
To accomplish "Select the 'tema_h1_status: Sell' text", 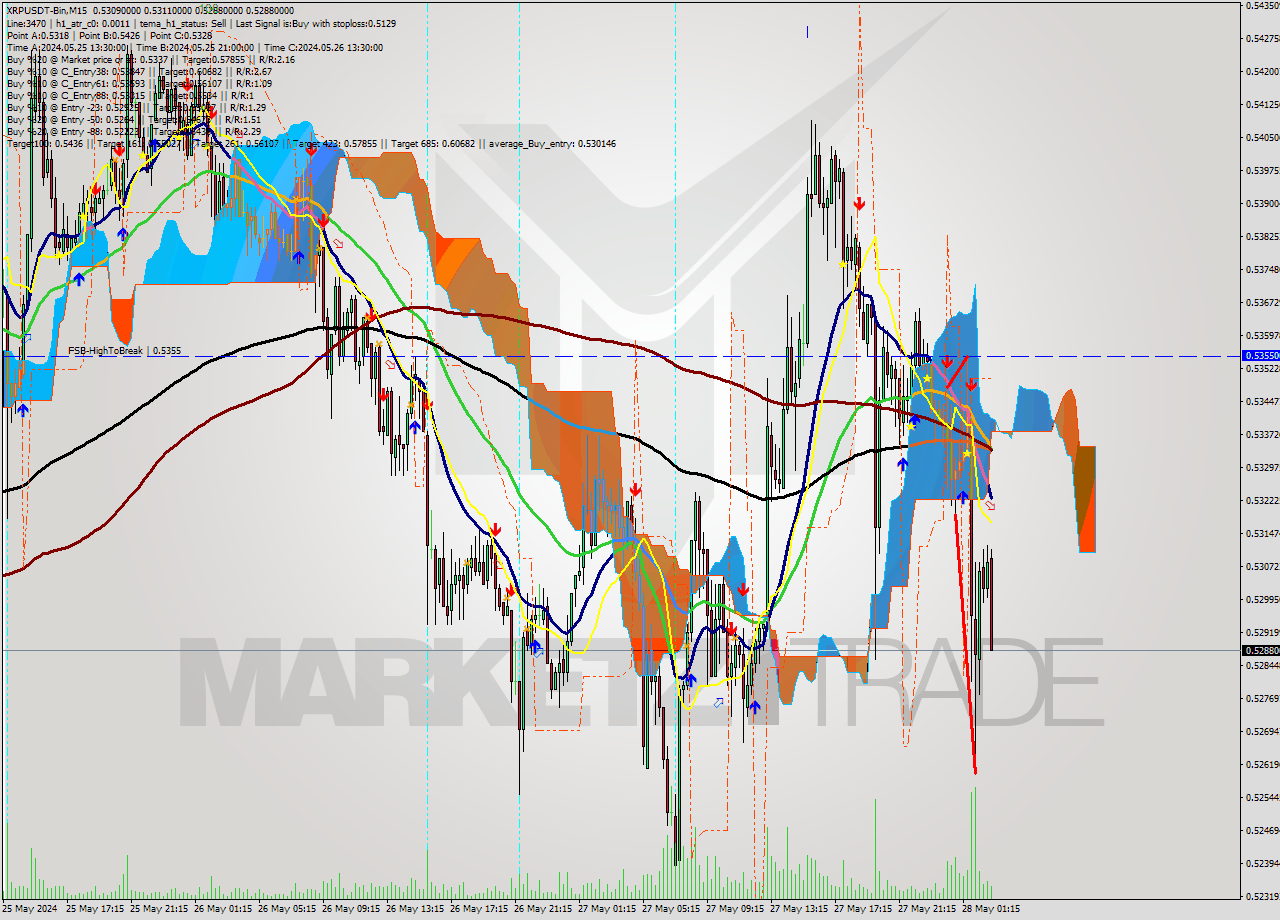I will tap(185, 23).
